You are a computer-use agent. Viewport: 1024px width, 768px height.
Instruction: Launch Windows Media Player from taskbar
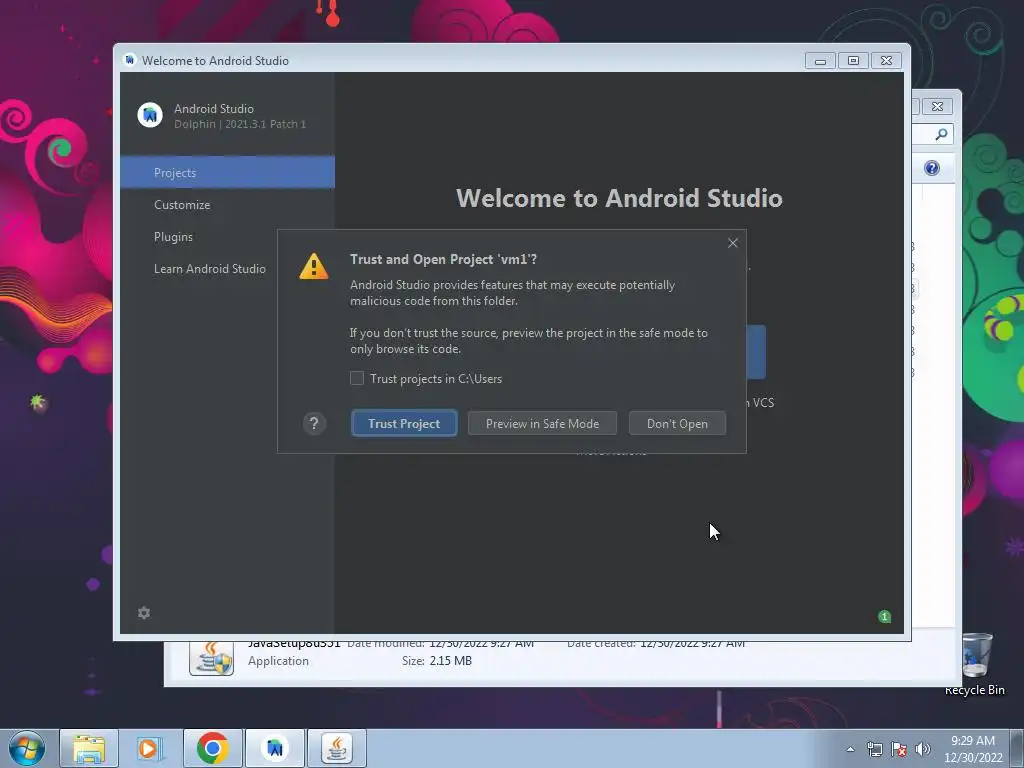149,748
